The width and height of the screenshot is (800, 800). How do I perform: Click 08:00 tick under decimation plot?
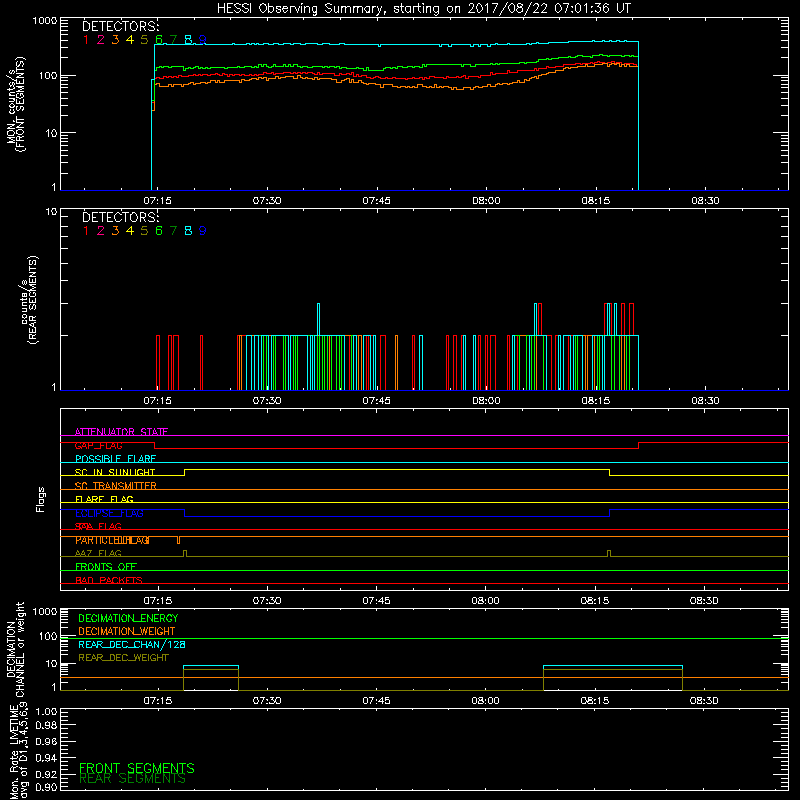[x=485, y=701]
